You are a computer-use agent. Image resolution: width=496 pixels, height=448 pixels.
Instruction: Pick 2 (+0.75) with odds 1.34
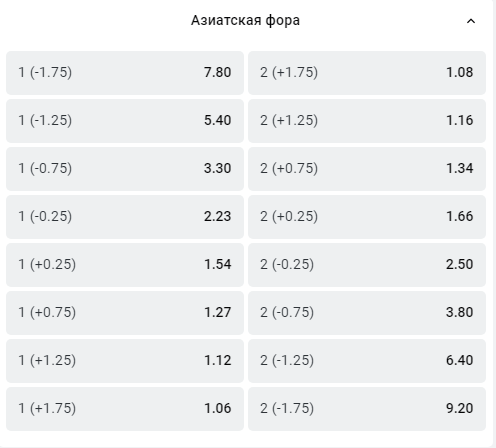click(367, 169)
